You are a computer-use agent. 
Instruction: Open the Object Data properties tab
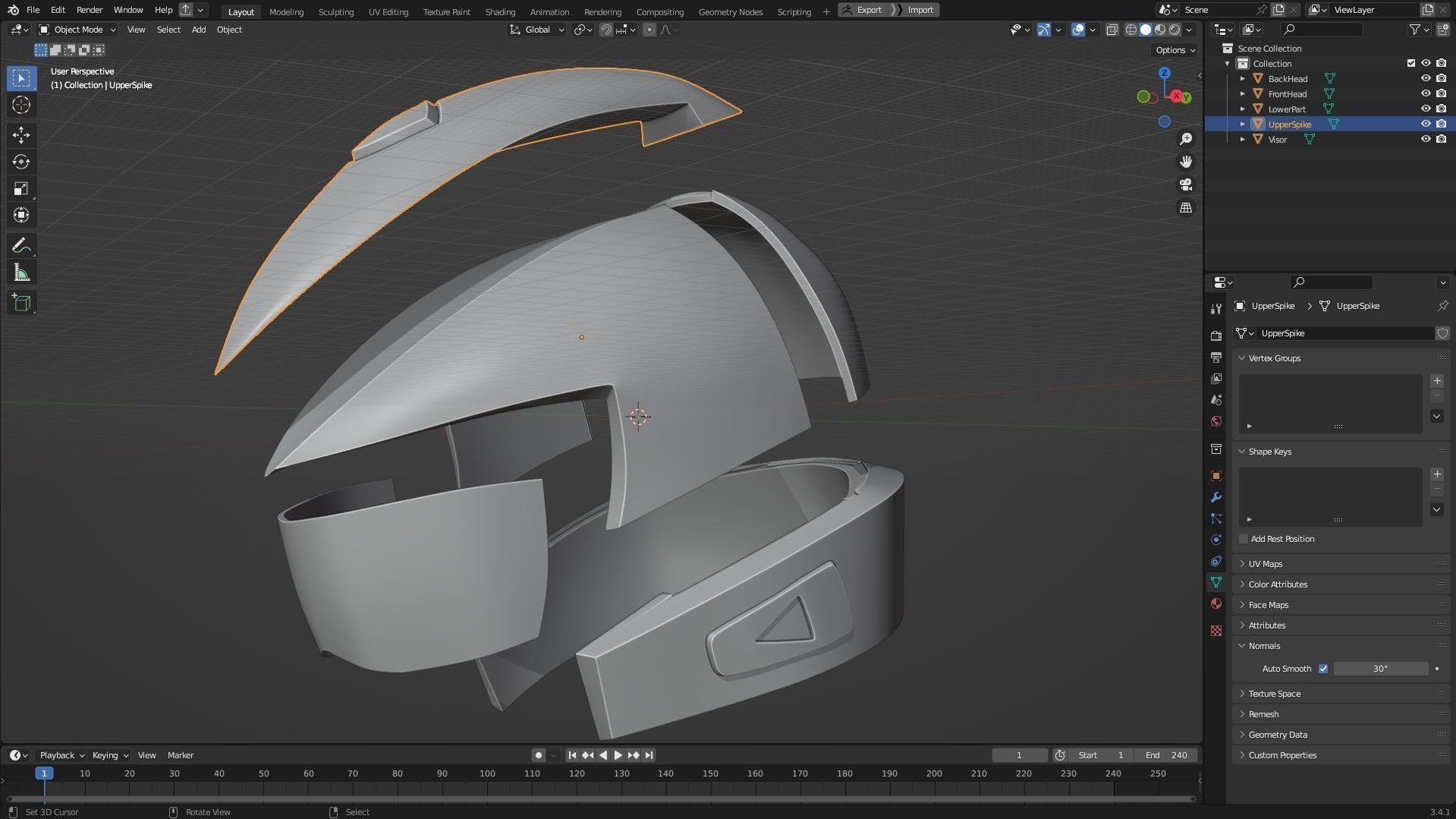[1216, 582]
